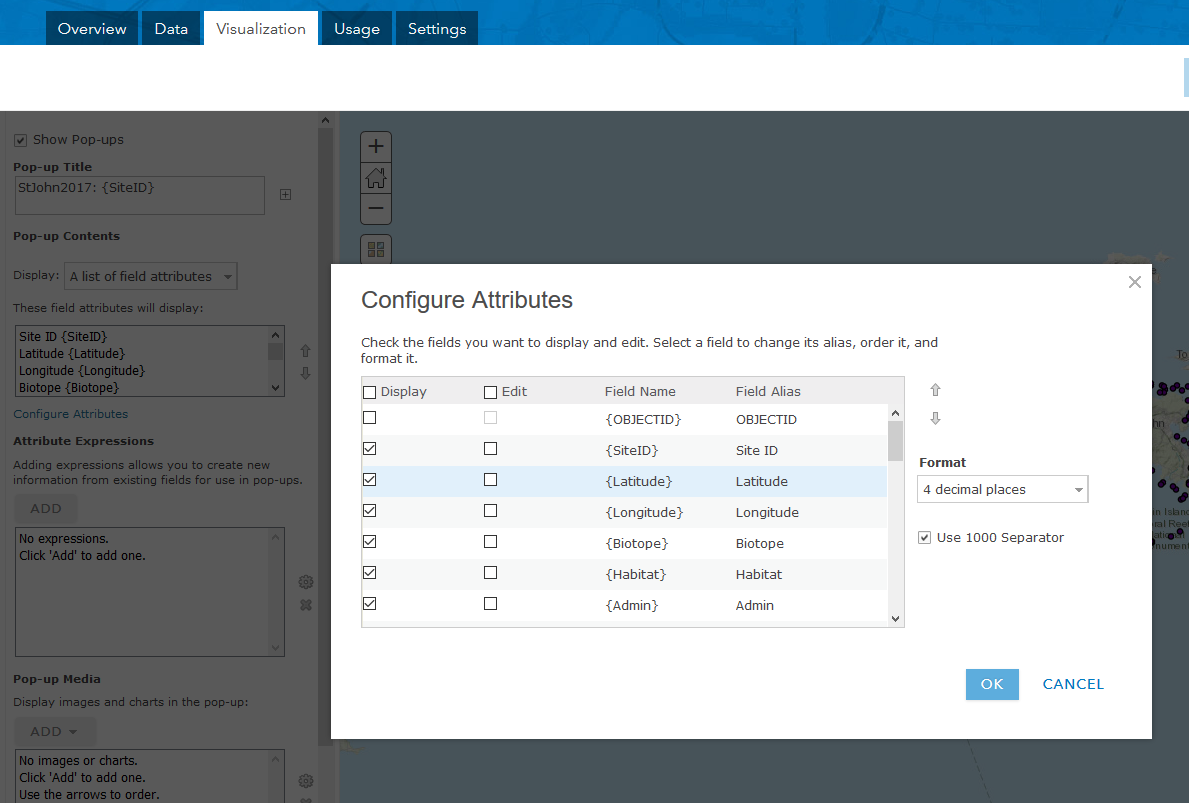Image resolution: width=1189 pixels, height=803 pixels.
Task: Open the Settings tab
Action: pyautogui.click(x=437, y=29)
